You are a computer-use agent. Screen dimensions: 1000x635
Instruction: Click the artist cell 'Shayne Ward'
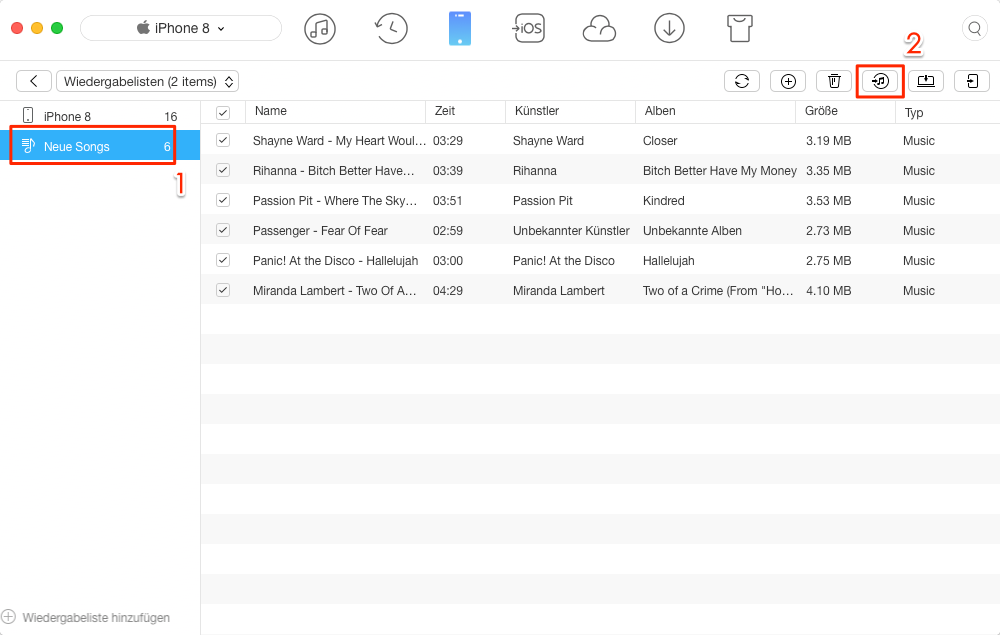[548, 141]
